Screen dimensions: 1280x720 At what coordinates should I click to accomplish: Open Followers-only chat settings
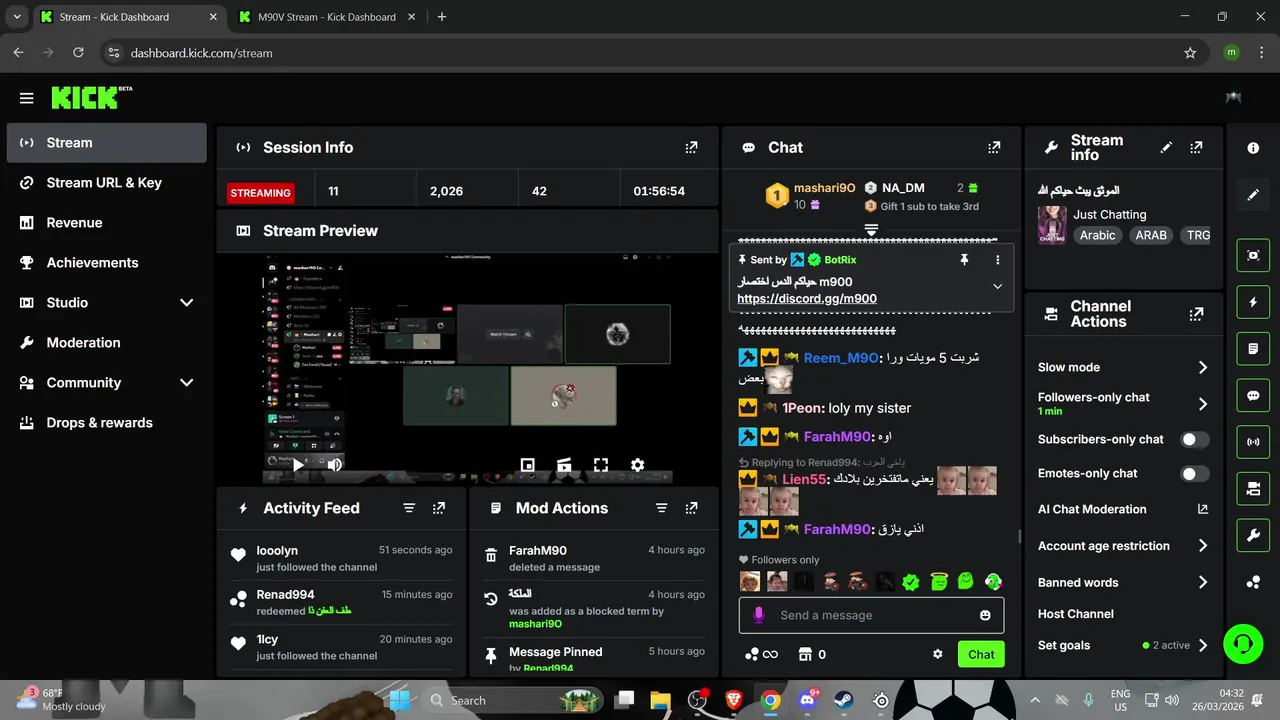(1123, 403)
